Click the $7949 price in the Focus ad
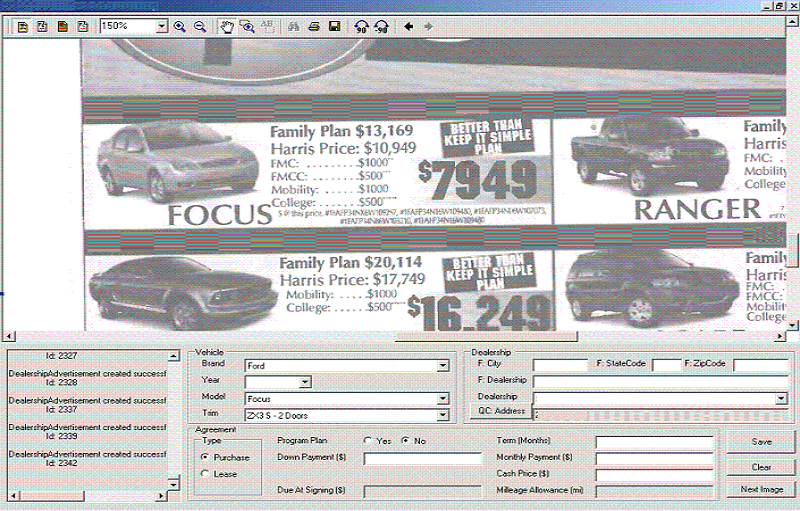The height and width of the screenshot is (511, 800). tap(478, 180)
